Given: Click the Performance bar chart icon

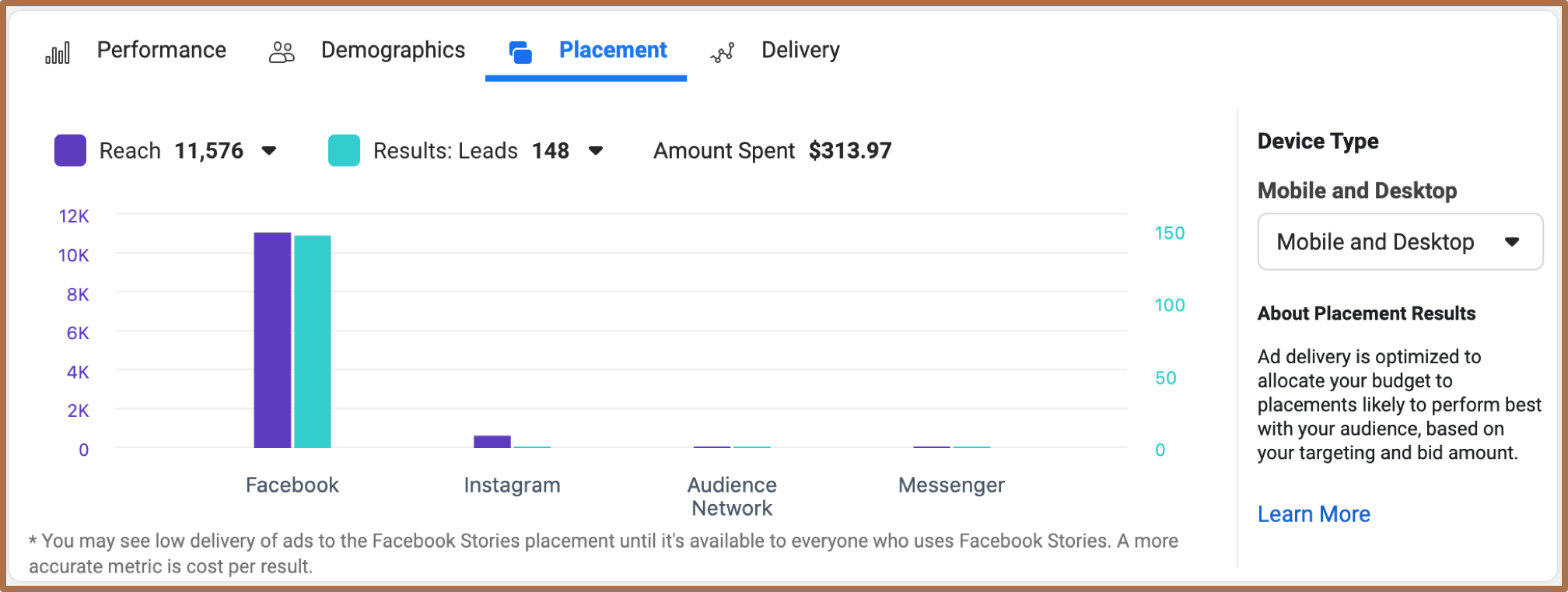Looking at the screenshot, I should [x=58, y=52].
